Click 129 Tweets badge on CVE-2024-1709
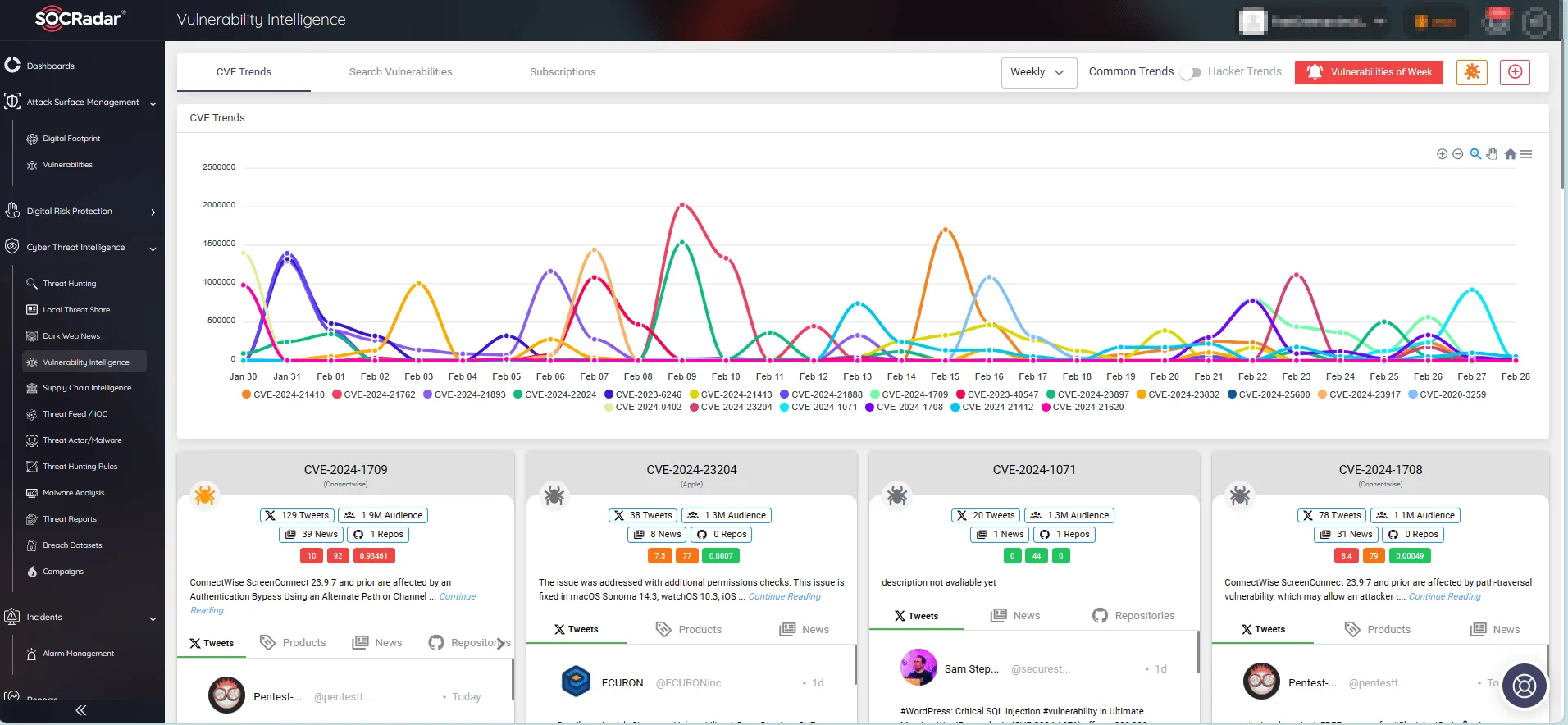Image resolution: width=1568 pixels, height=725 pixels. 297,516
